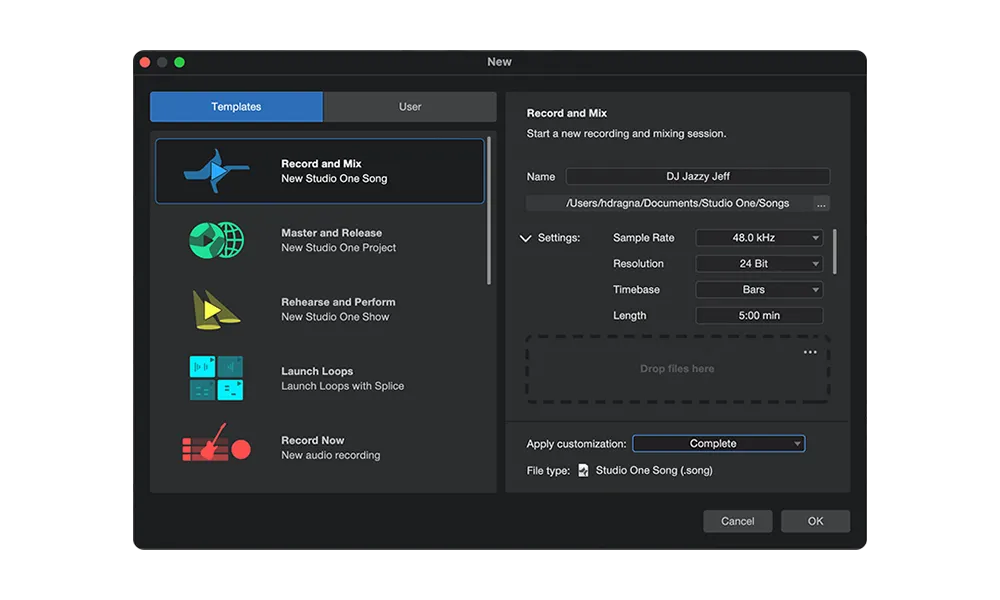The width and height of the screenshot is (1000, 600).
Task: Open the Apply customization dropdown
Action: [x=719, y=444]
